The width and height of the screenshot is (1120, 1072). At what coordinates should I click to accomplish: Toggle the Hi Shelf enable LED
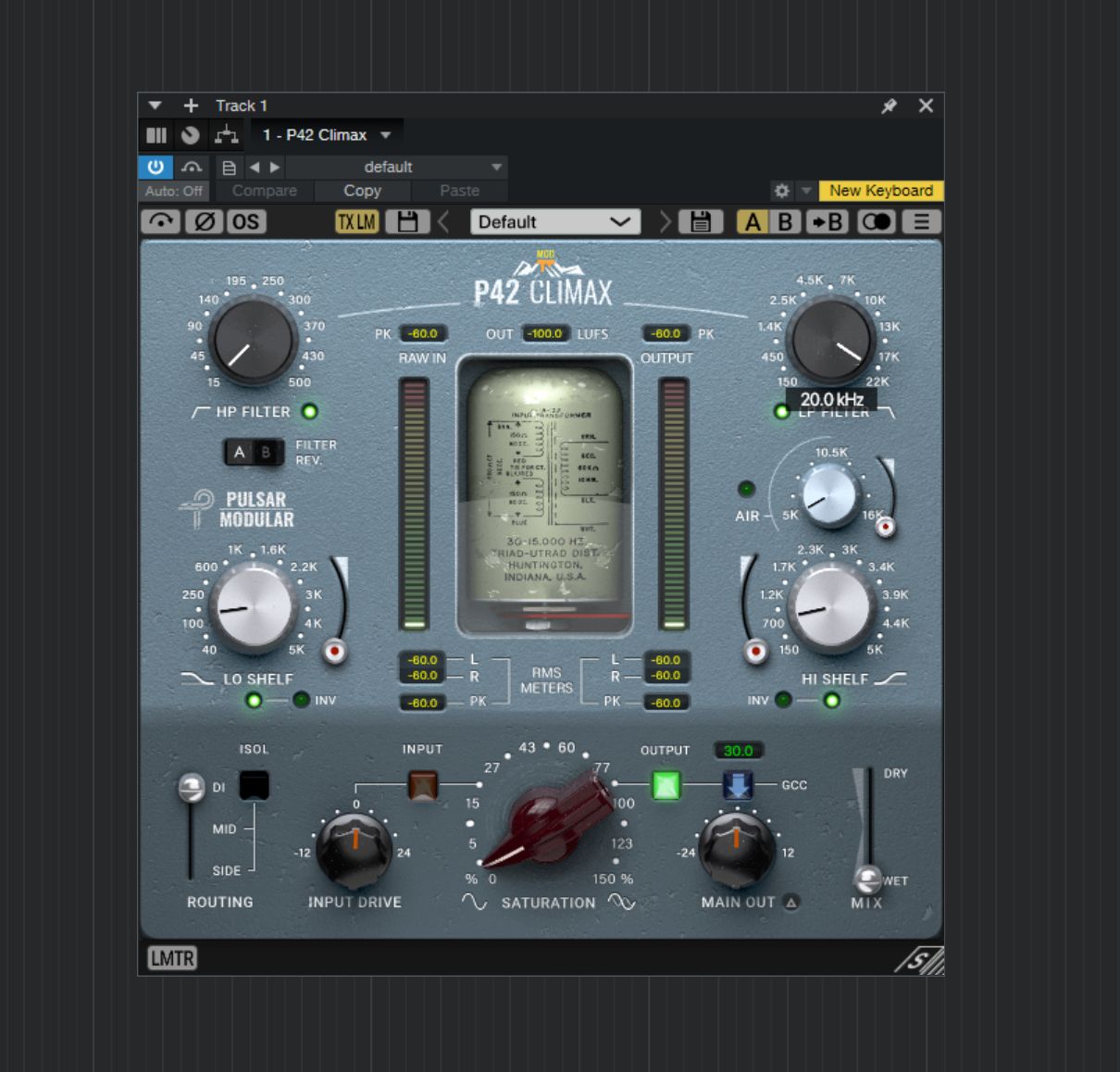pyautogui.click(x=831, y=700)
